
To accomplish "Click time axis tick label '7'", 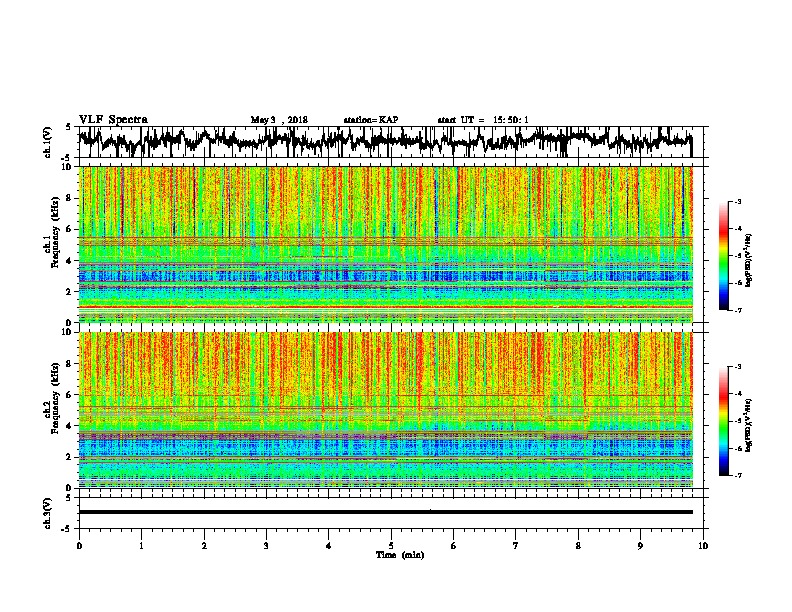I will pyautogui.click(x=516, y=546).
